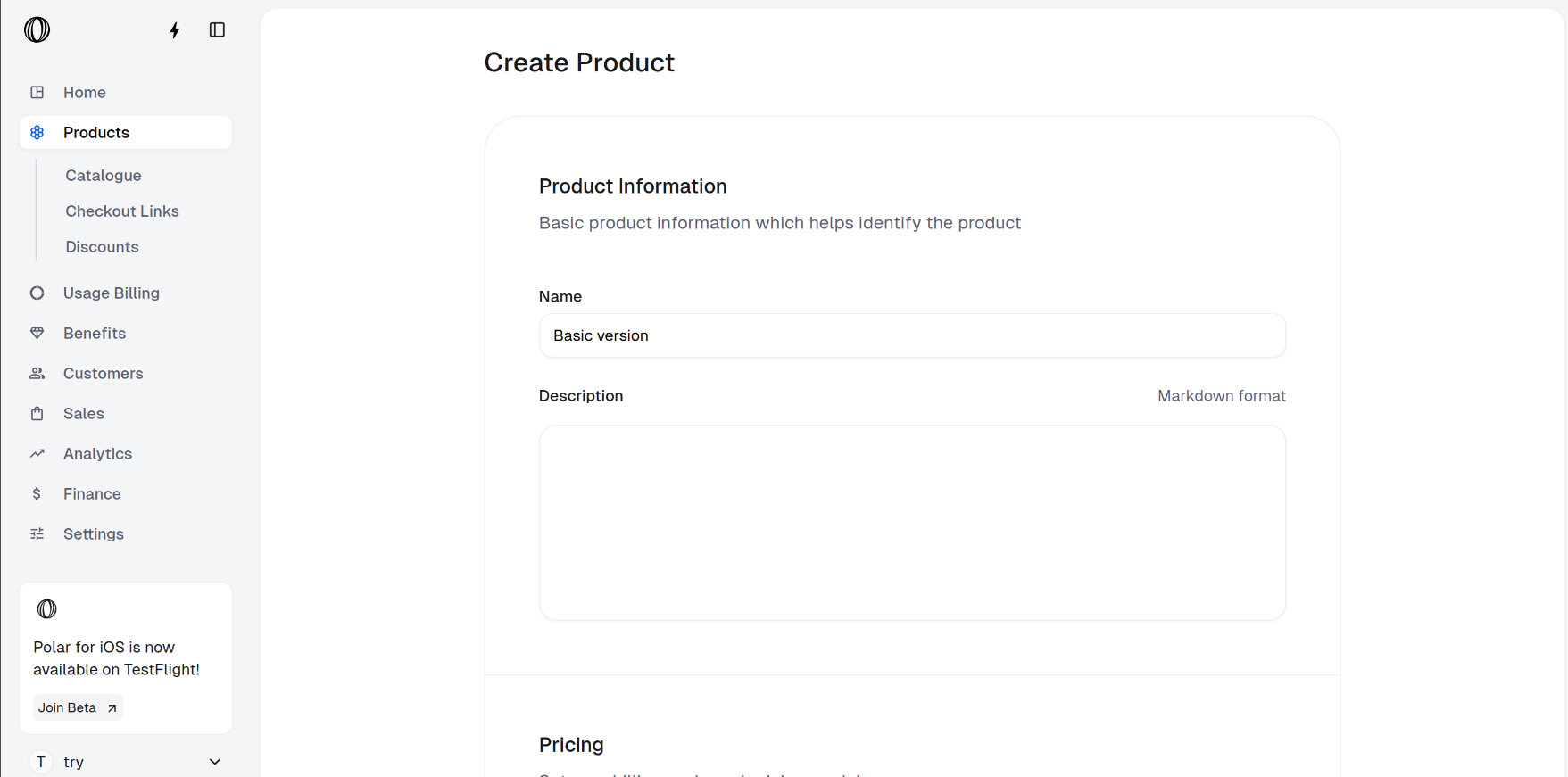This screenshot has height=777, width=1568.
Task: Select the try organization avatar
Action: coord(41,762)
